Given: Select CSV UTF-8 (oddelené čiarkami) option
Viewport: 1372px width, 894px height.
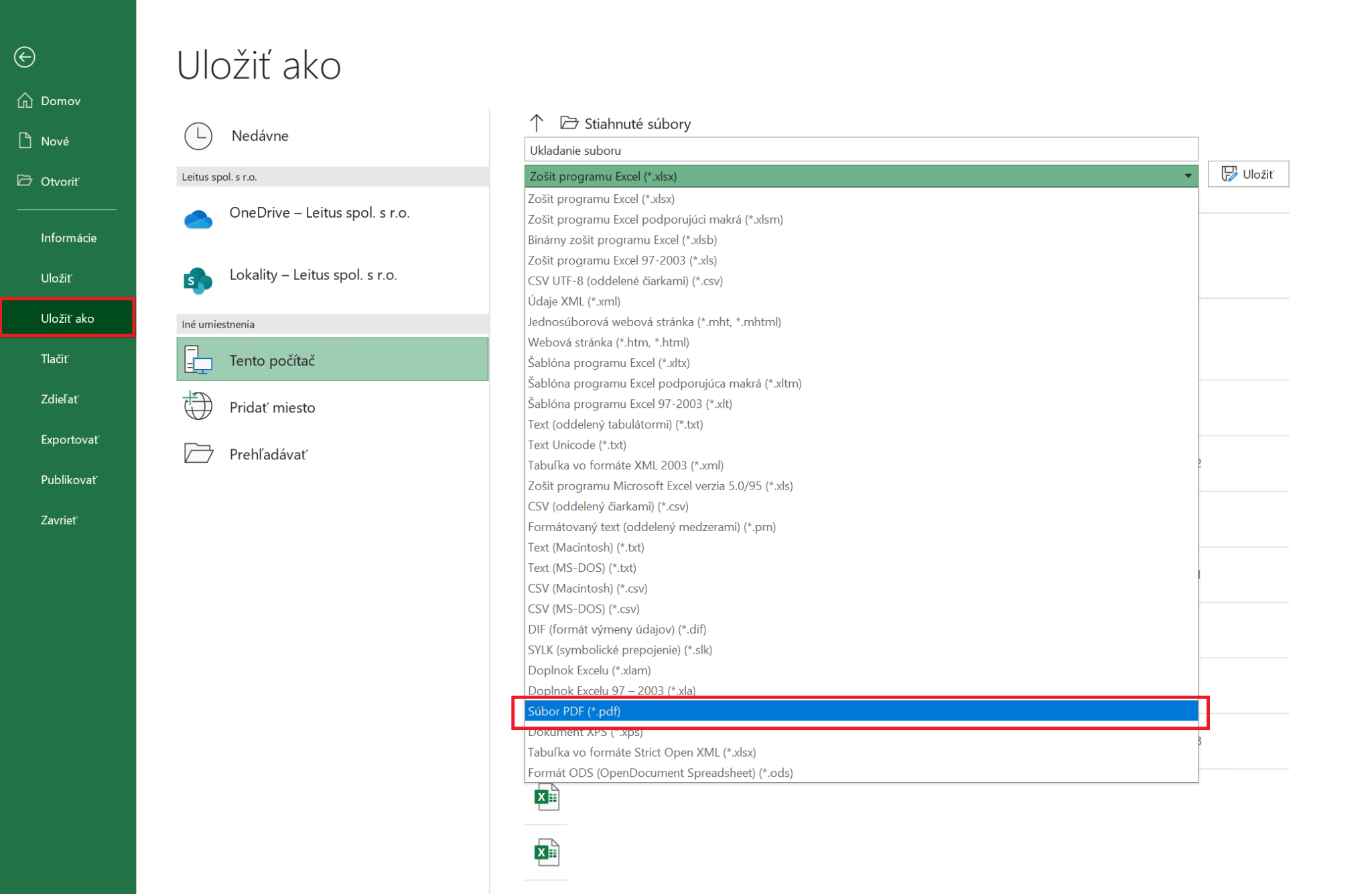Looking at the screenshot, I should click(x=861, y=281).
